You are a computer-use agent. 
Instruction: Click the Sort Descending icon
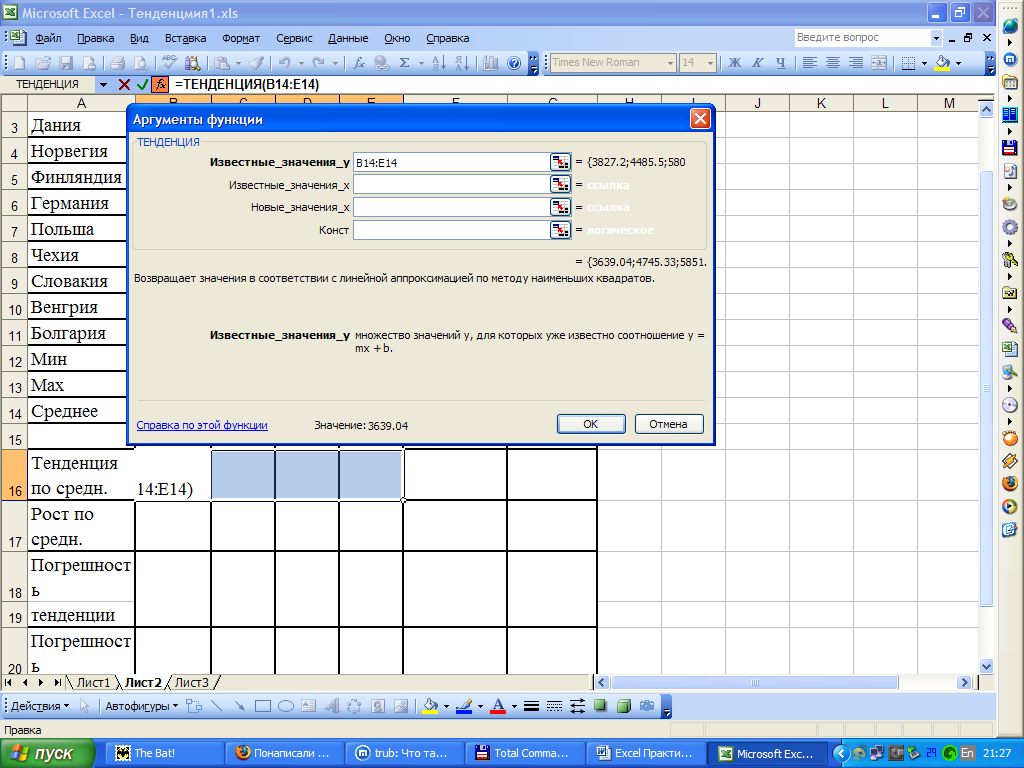[x=462, y=63]
